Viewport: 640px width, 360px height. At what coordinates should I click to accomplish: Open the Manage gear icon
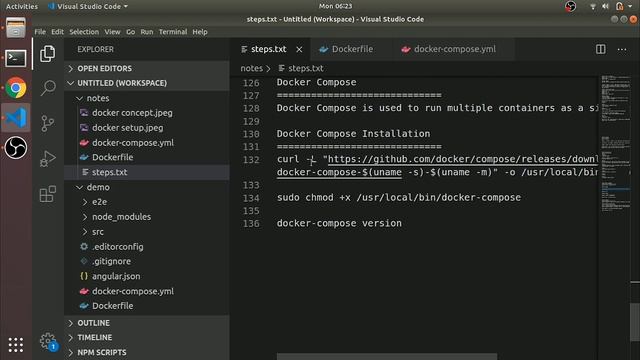[48, 341]
